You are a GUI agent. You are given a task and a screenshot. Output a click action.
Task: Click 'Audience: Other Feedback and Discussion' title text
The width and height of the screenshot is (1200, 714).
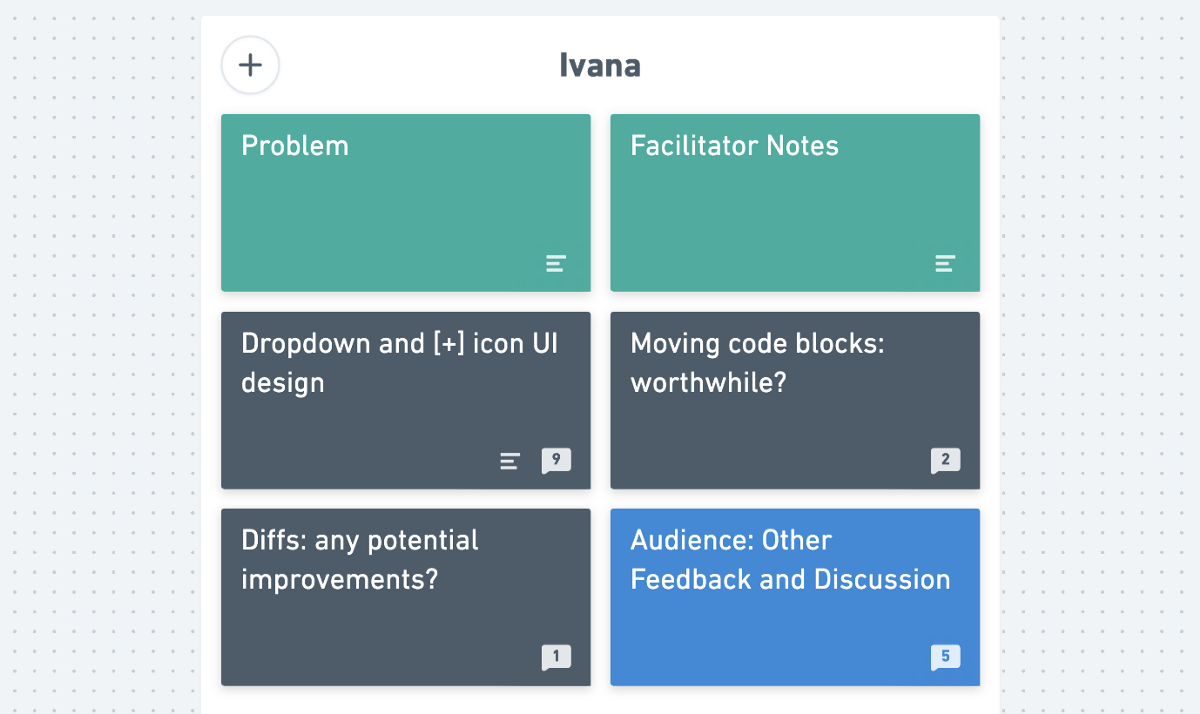(790, 560)
